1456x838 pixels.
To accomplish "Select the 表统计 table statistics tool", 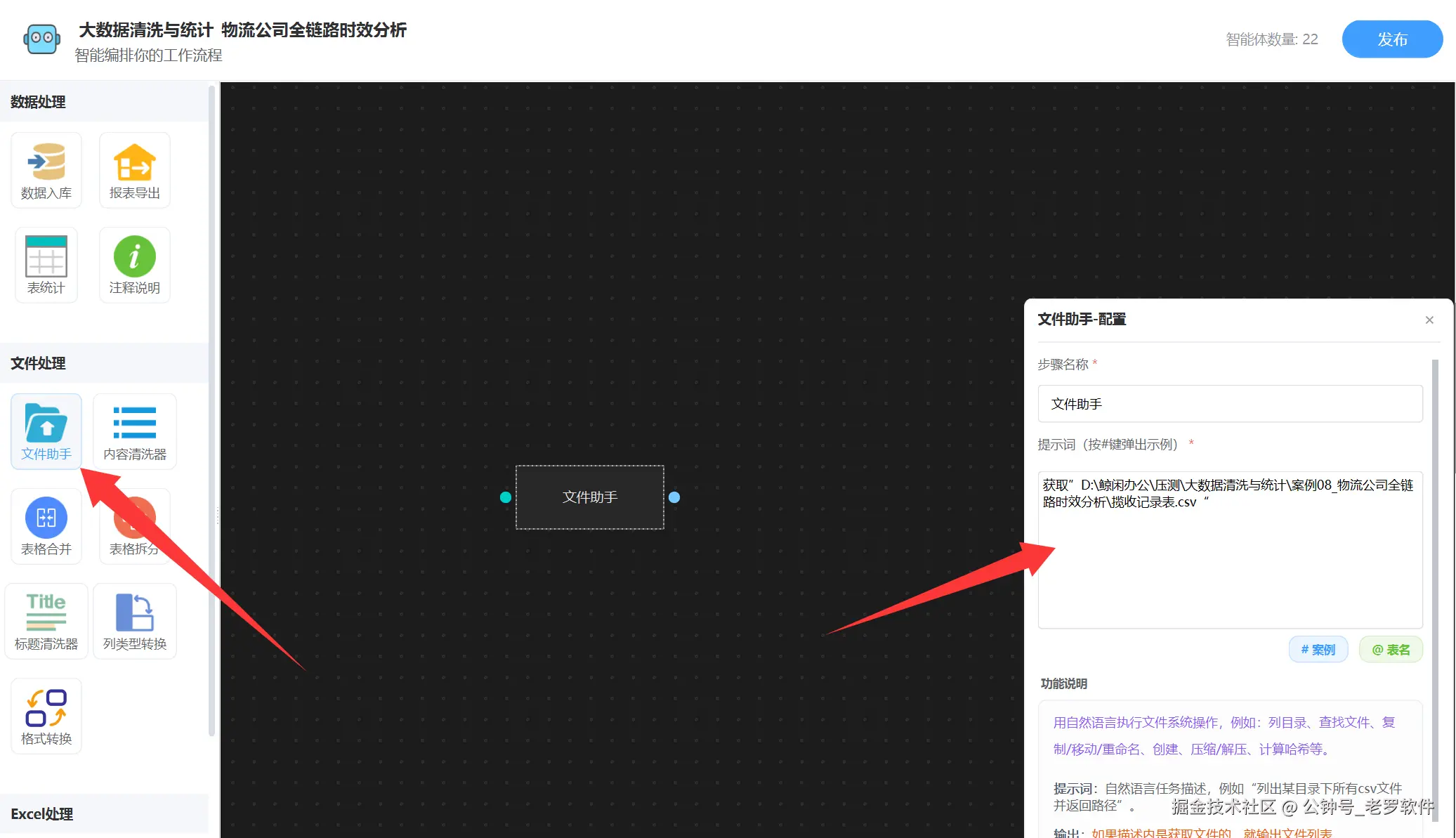I will coord(46,266).
